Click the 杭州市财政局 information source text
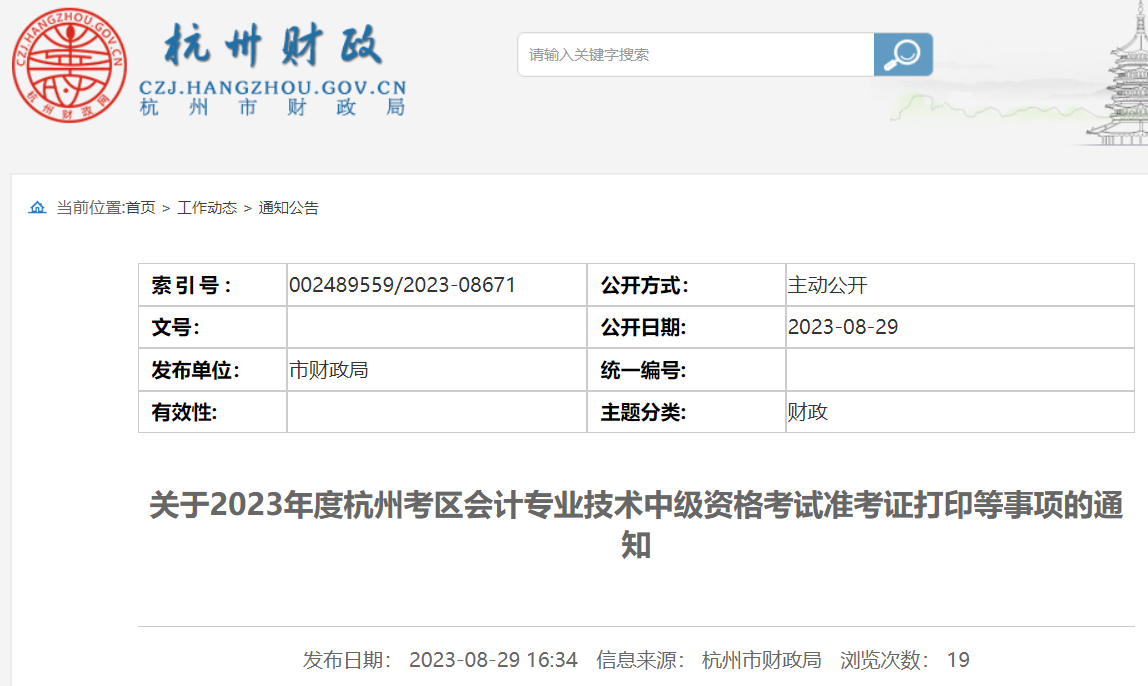 click(x=762, y=660)
